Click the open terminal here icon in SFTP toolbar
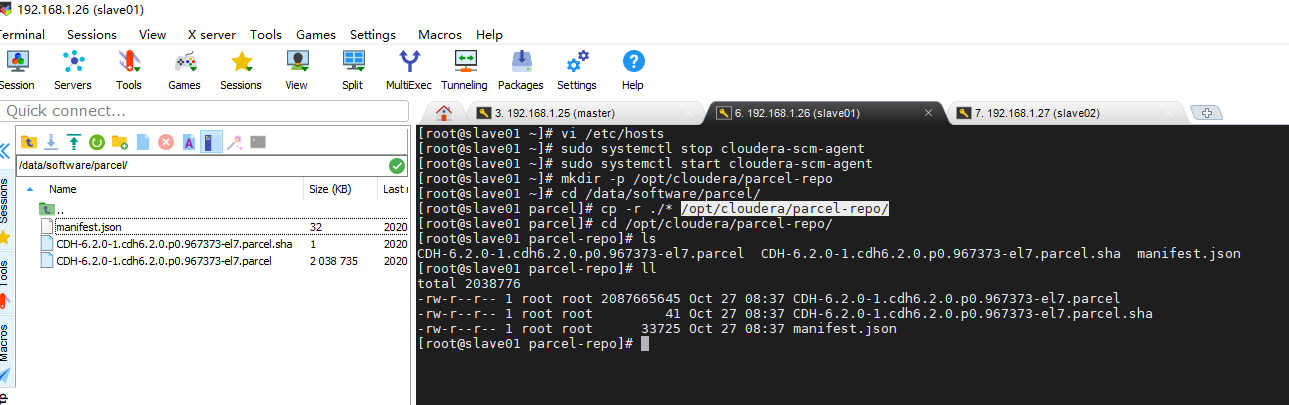The image size is (1289, 405). click(x=258, y=142)
